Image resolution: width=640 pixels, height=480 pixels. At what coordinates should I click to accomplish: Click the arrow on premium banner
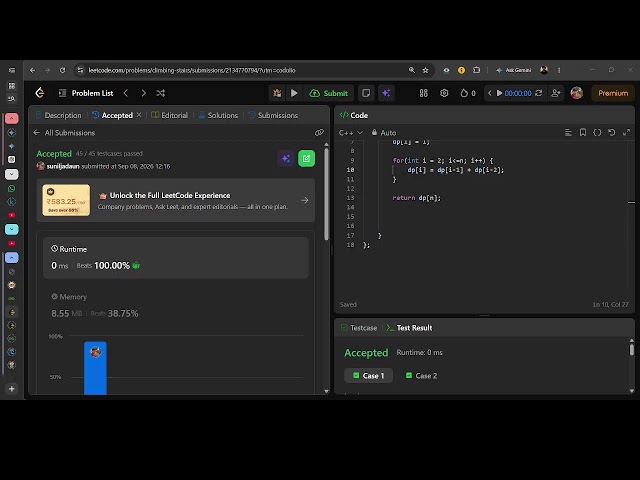(304, 200)
